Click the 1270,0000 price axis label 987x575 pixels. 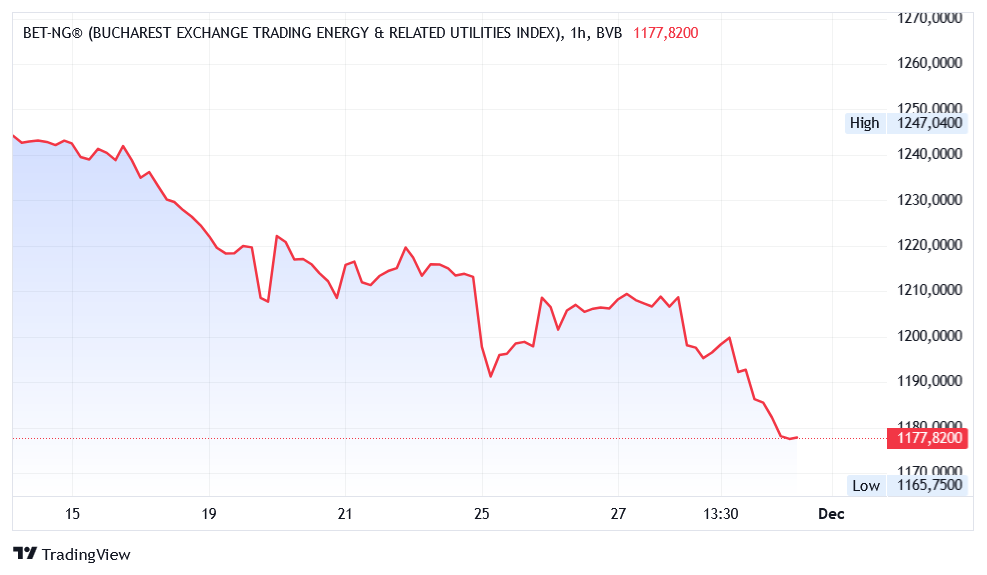(929, 18)
